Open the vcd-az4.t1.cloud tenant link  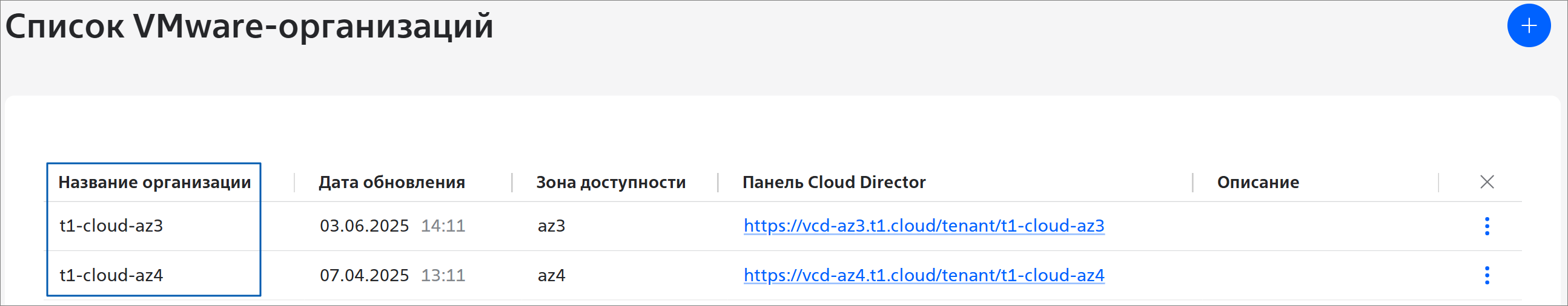click(x=924, y=275)
